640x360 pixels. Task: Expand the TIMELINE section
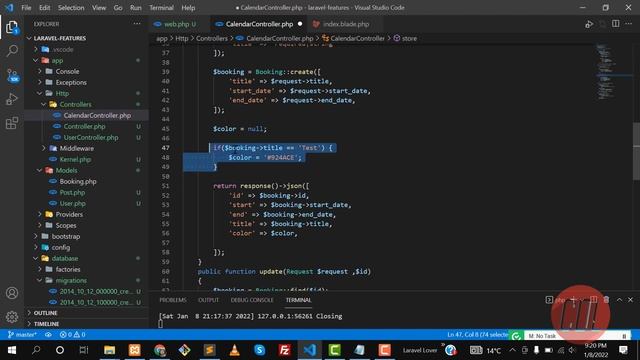46,324
